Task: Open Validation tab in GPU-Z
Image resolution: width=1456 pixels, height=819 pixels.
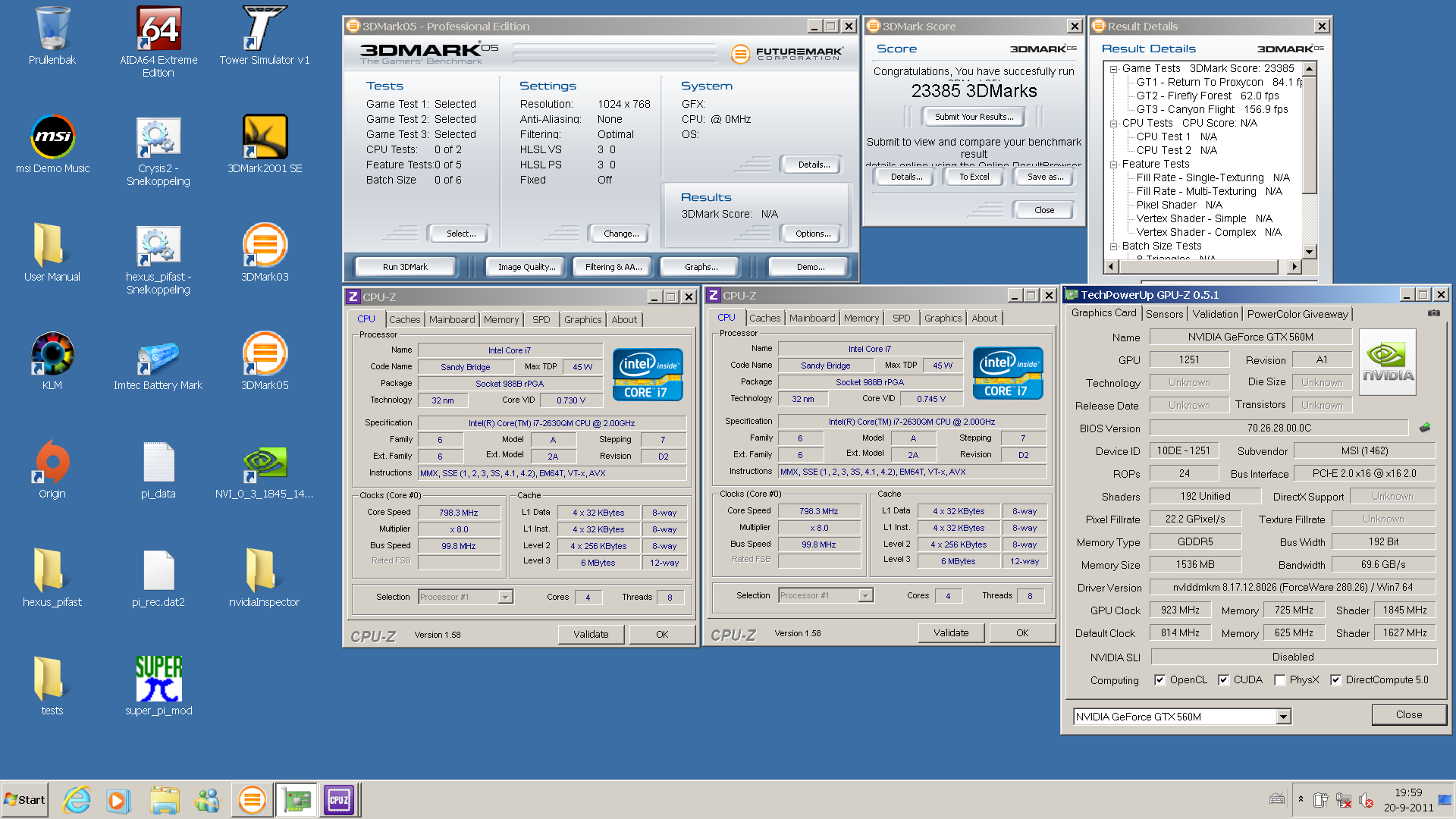Action: tap(1215, 314)
